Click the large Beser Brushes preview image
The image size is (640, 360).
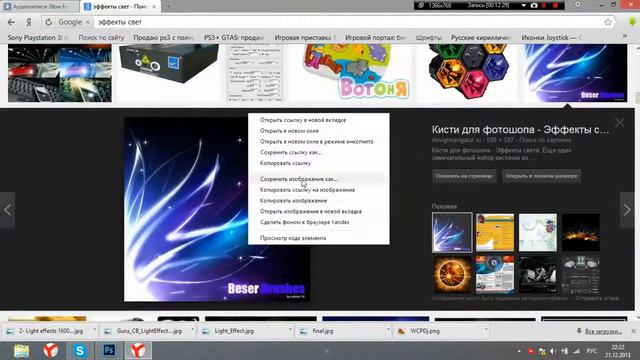pos(186,210)
